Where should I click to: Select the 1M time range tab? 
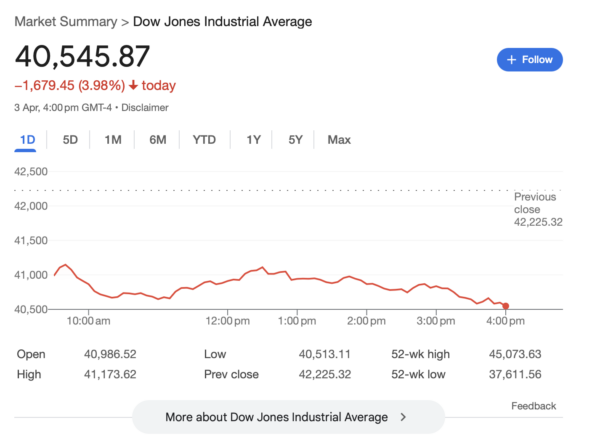pos(113,140)
